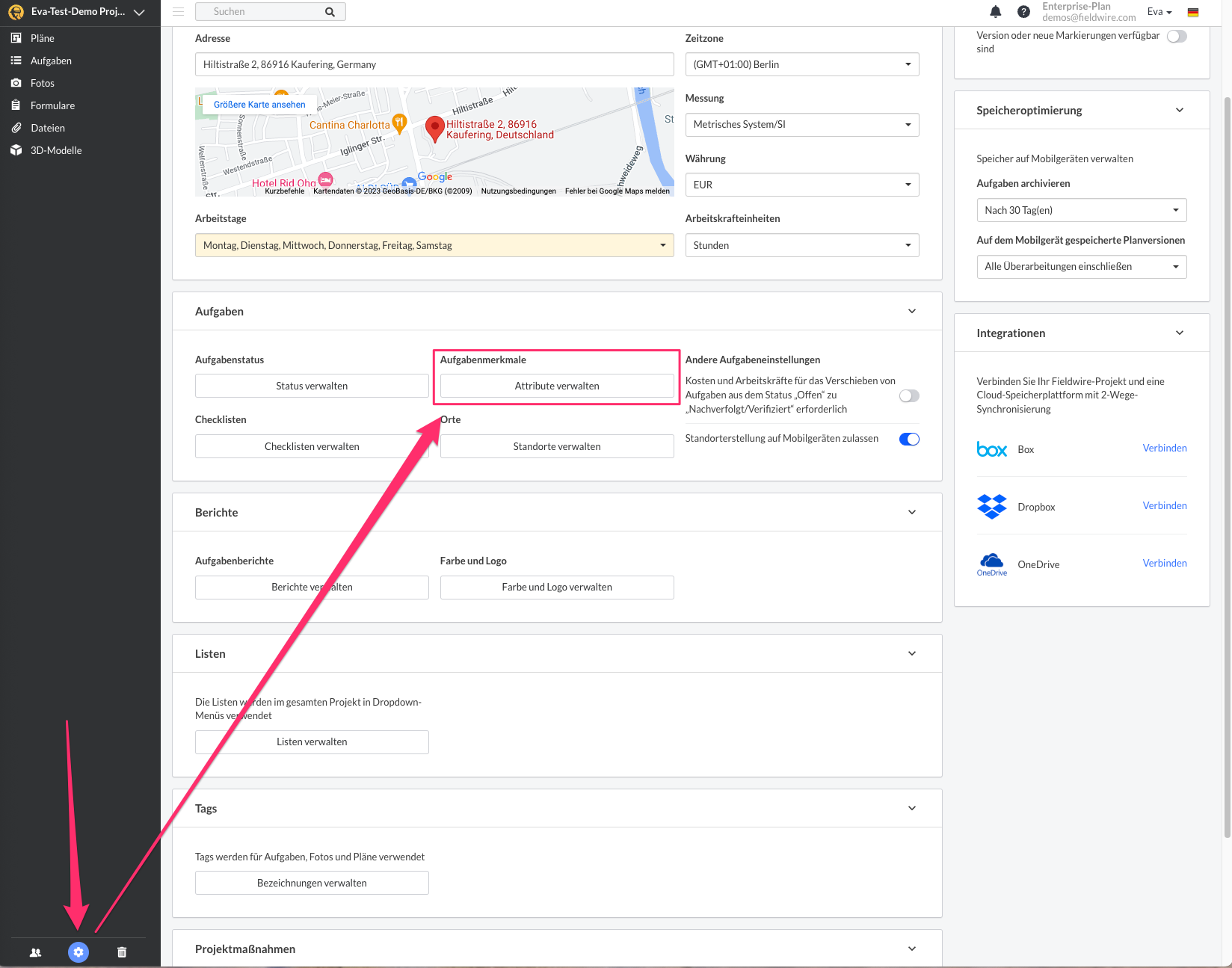Open the Zeitzone dropdown
The image size is (1232, 968).
[801, 64]
